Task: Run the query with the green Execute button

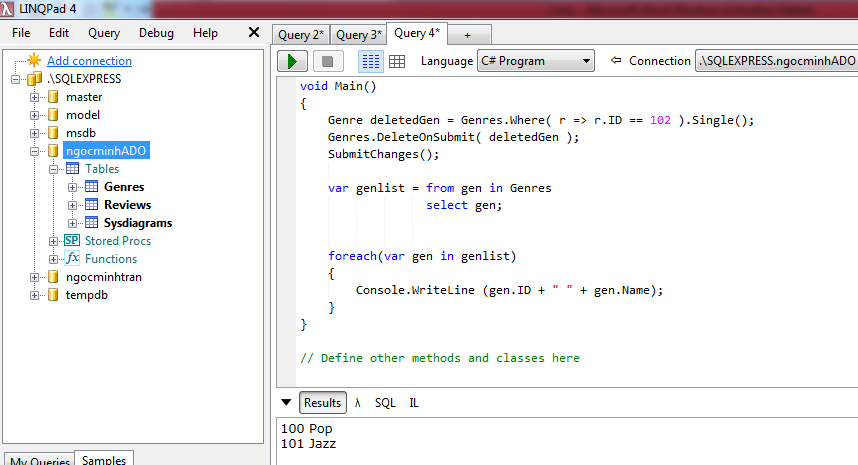Action: click(x=292, y=61)
